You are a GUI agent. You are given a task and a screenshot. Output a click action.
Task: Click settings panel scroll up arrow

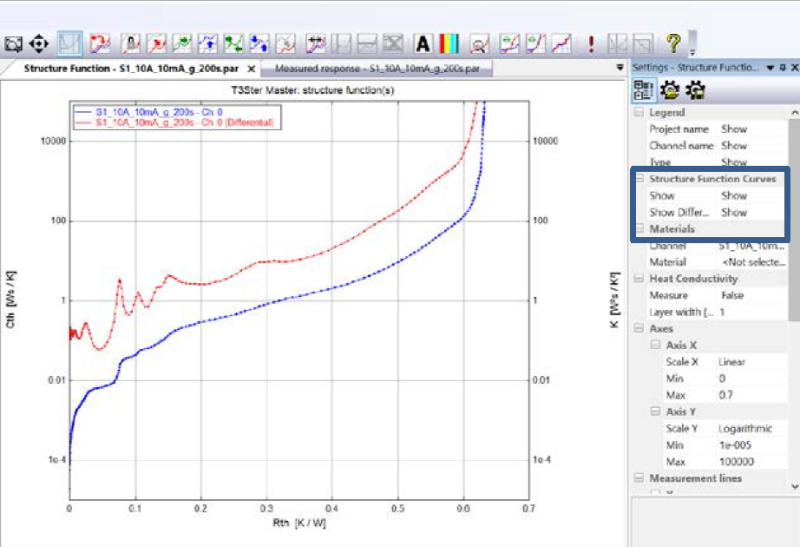click(x=794, y=112)
